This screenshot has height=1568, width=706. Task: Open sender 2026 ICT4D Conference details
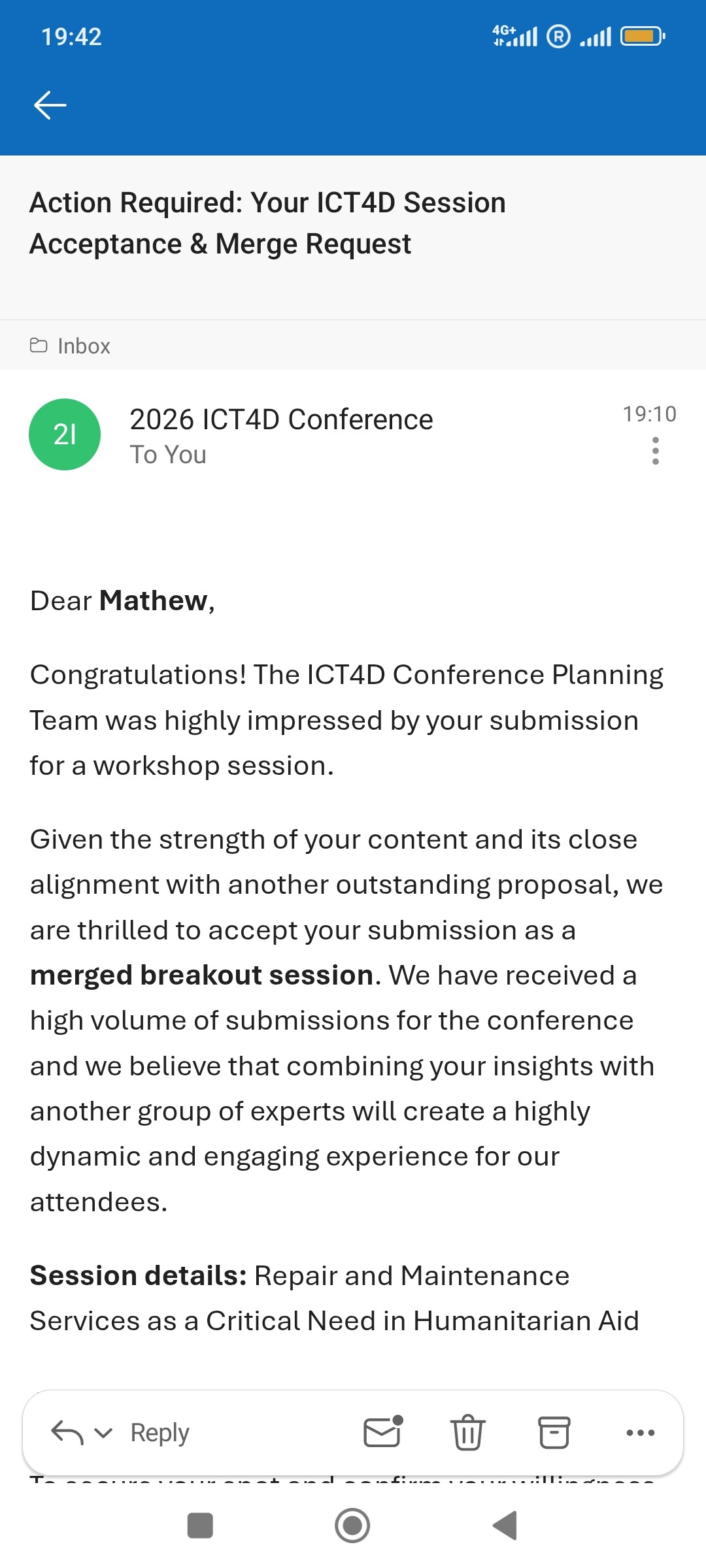[281, 419]
